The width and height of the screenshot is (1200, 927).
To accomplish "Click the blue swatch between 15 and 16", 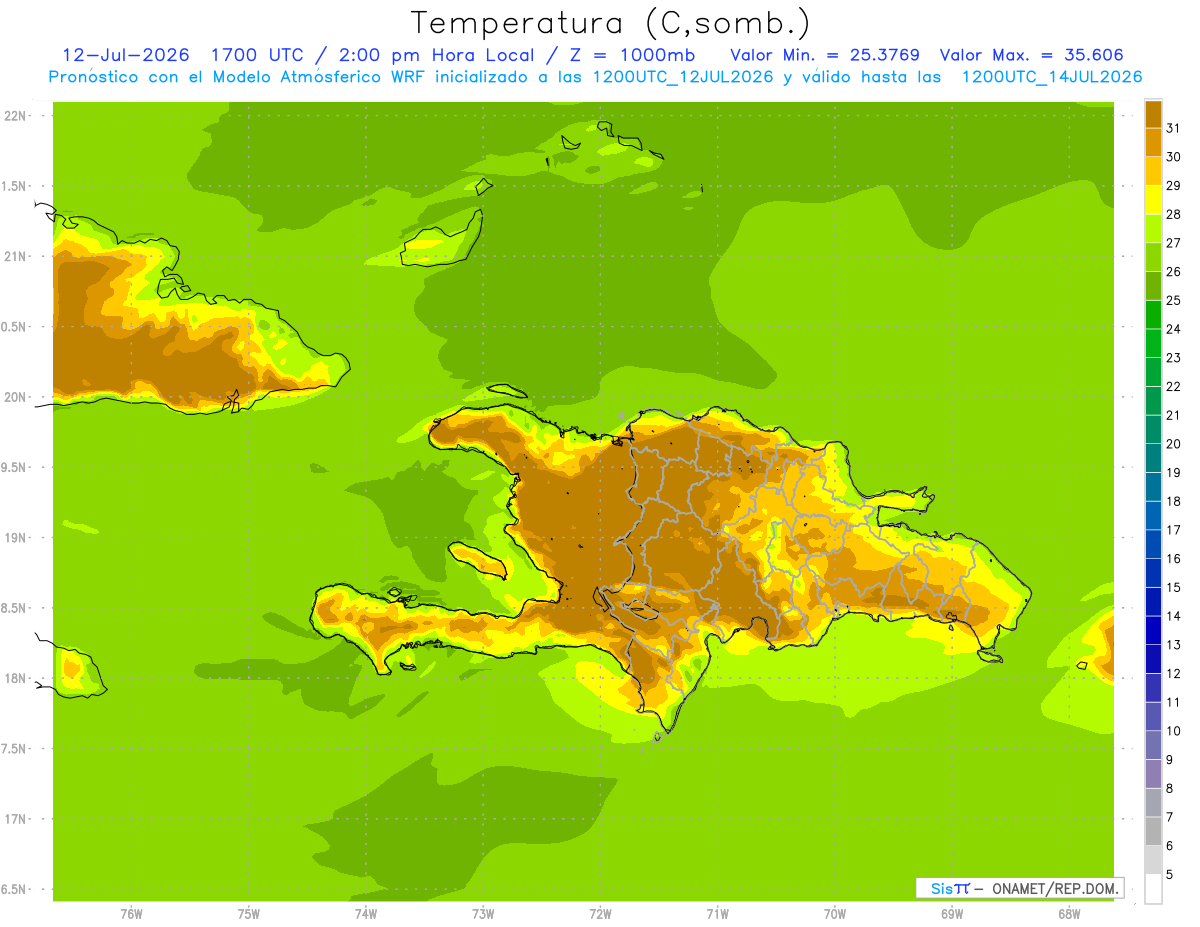I will click(x=1153, y=573).
